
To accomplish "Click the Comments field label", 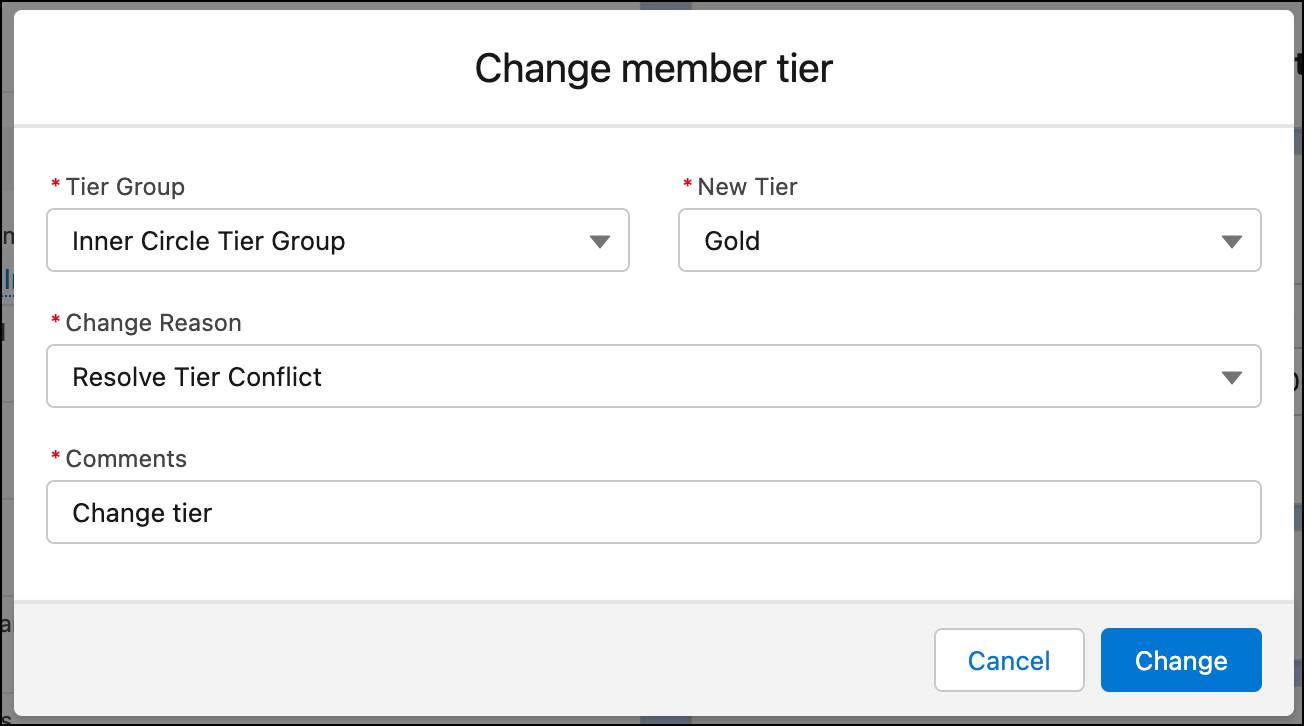I will click(x=125, y=458).
